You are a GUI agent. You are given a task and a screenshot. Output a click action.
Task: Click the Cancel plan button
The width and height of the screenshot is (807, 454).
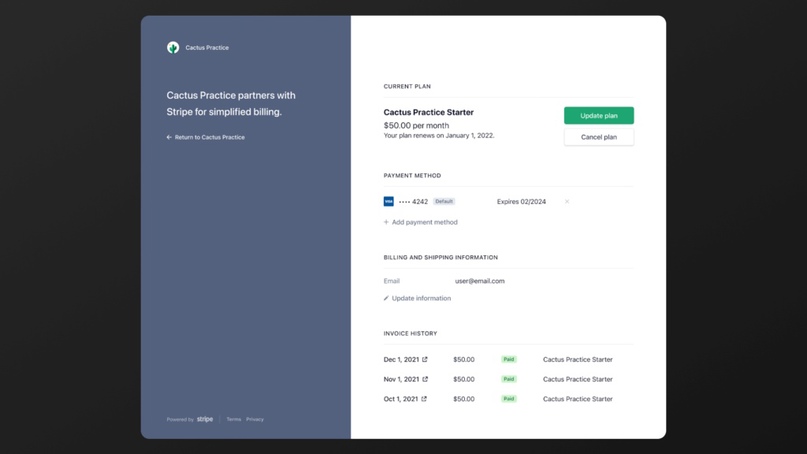click(599, 137)
